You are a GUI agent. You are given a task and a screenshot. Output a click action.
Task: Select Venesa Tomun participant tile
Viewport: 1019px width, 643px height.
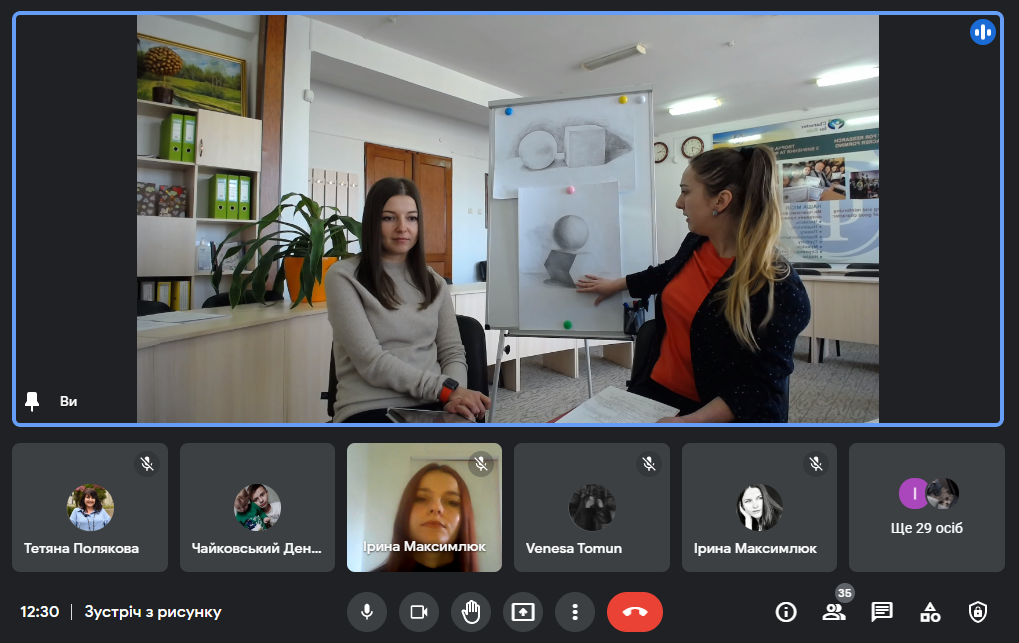592,508
